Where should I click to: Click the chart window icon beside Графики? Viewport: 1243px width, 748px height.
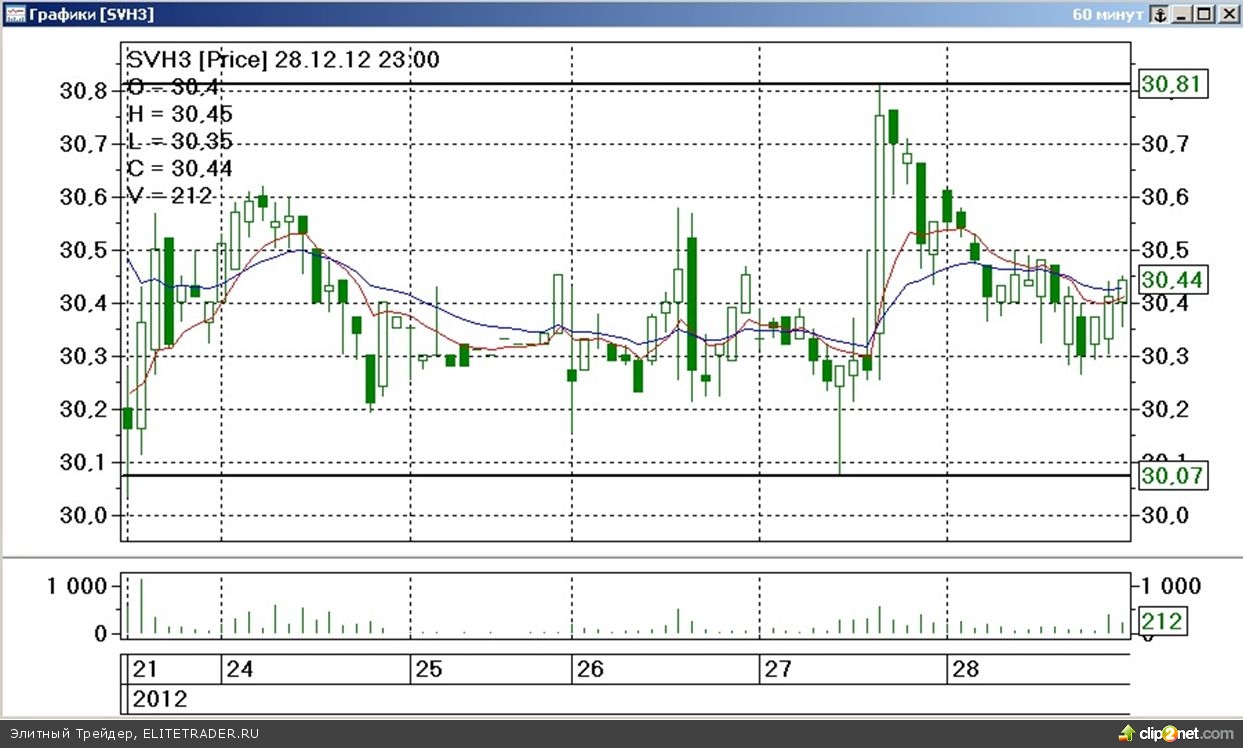point(15,14)
